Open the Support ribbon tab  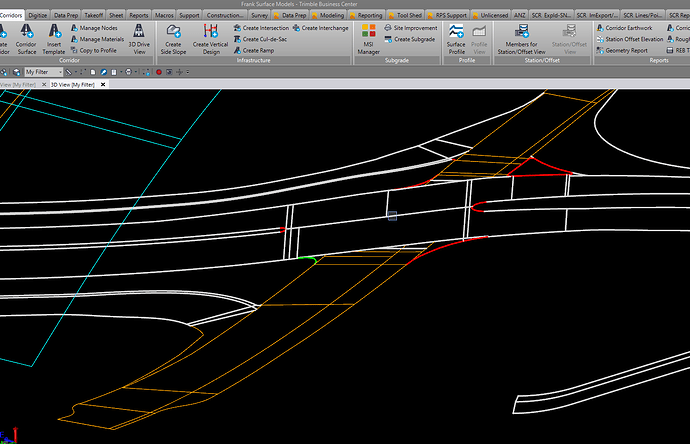click(x=189, y=15)
